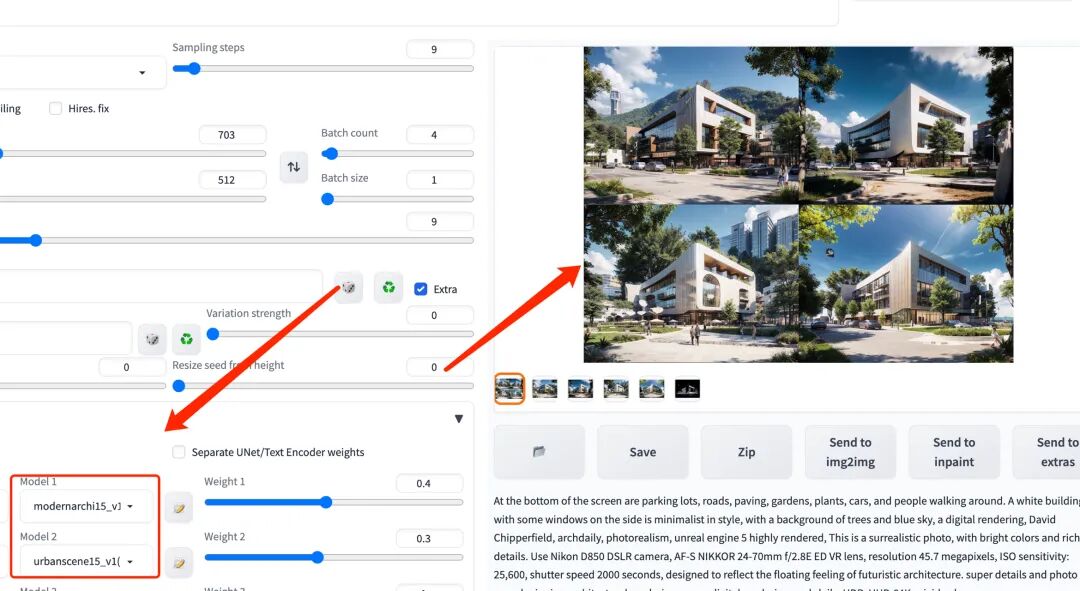Adjust the Sampling steps slider
The image size is (1080, 591).
point(323,68)
